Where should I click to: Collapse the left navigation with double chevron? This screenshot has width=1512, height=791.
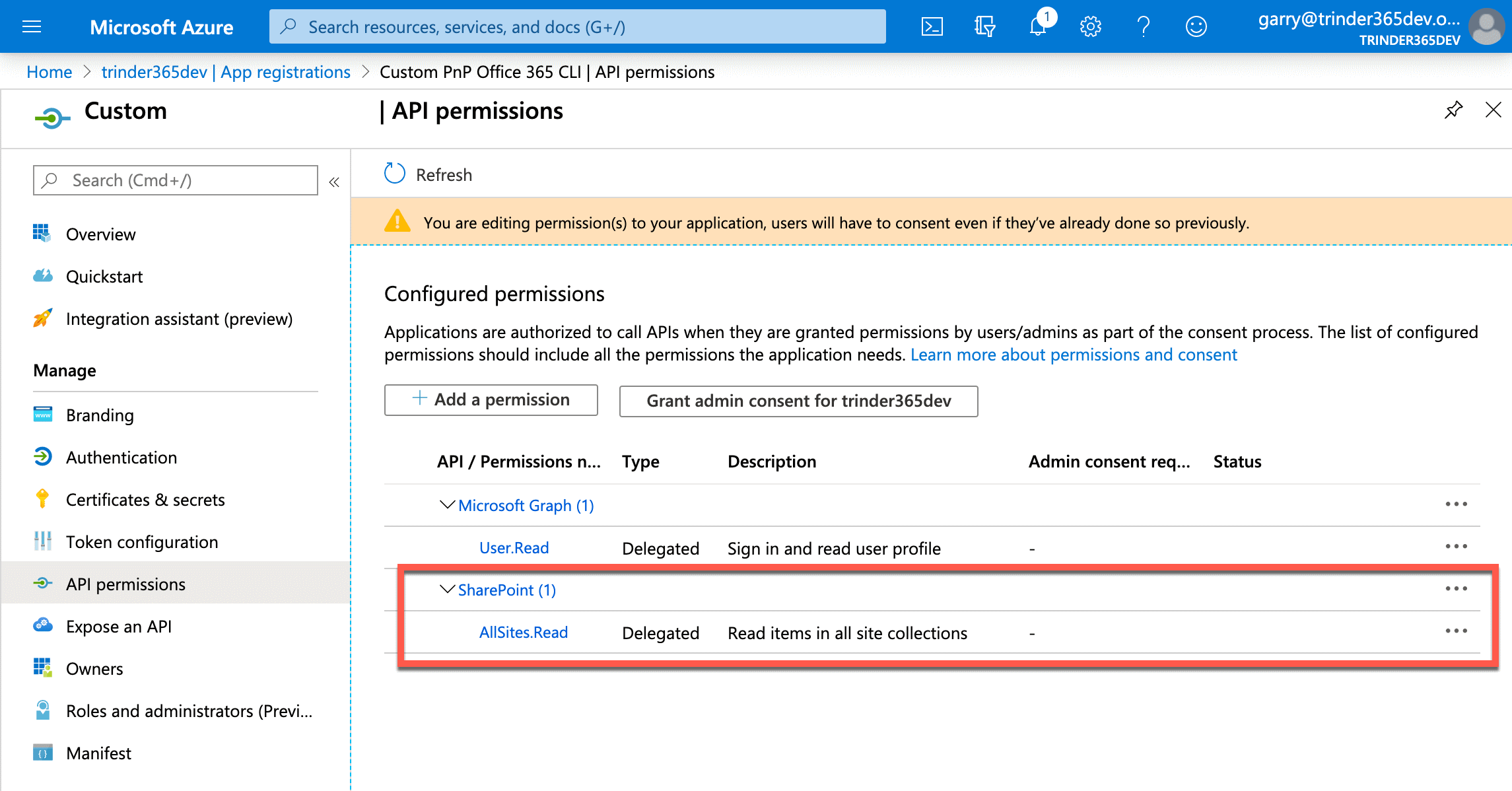tap(334, 182)
